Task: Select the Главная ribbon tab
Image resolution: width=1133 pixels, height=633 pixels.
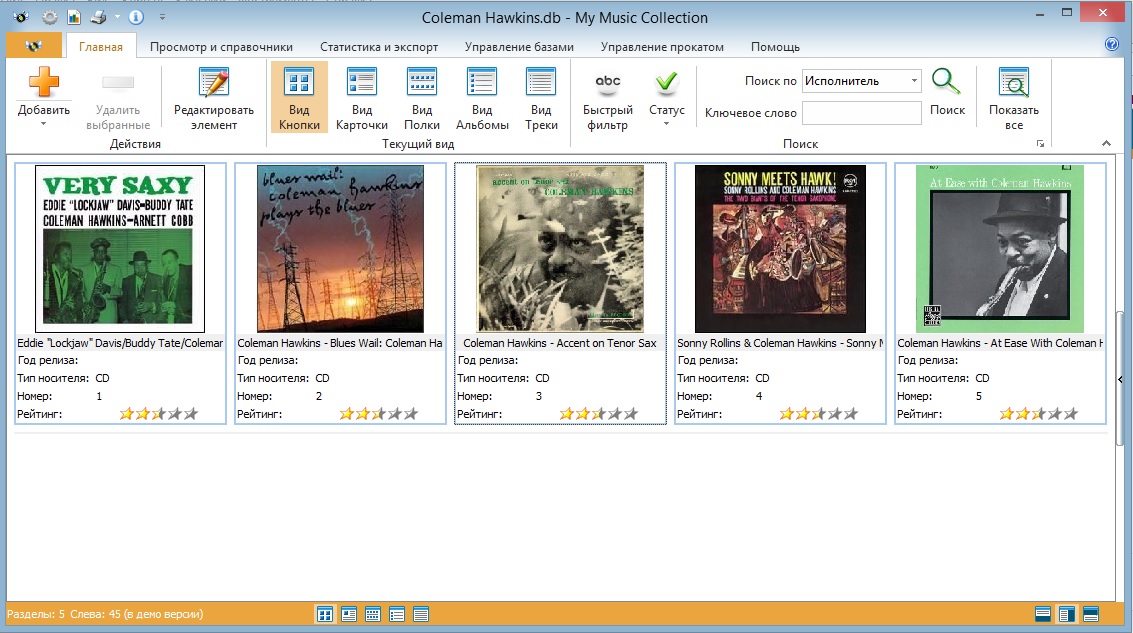Action: click(100, 47)
